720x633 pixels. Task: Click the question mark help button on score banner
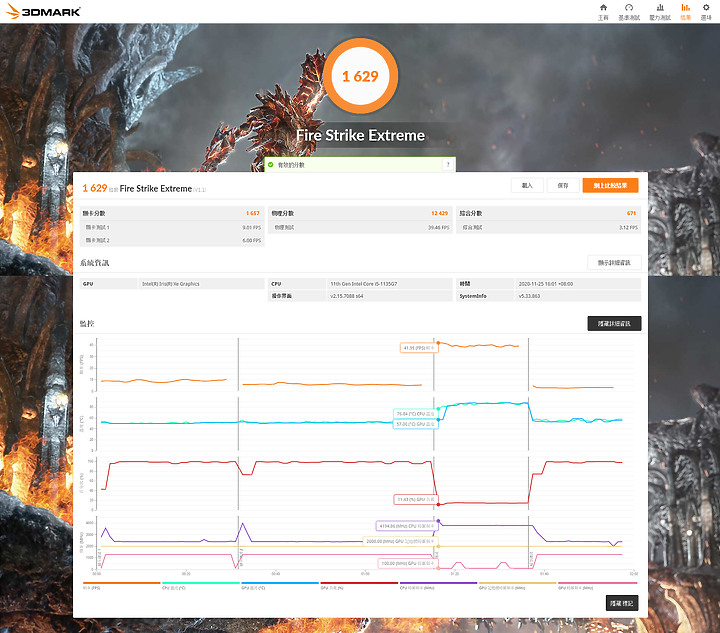pyautogui.click(x=448, y=164)
